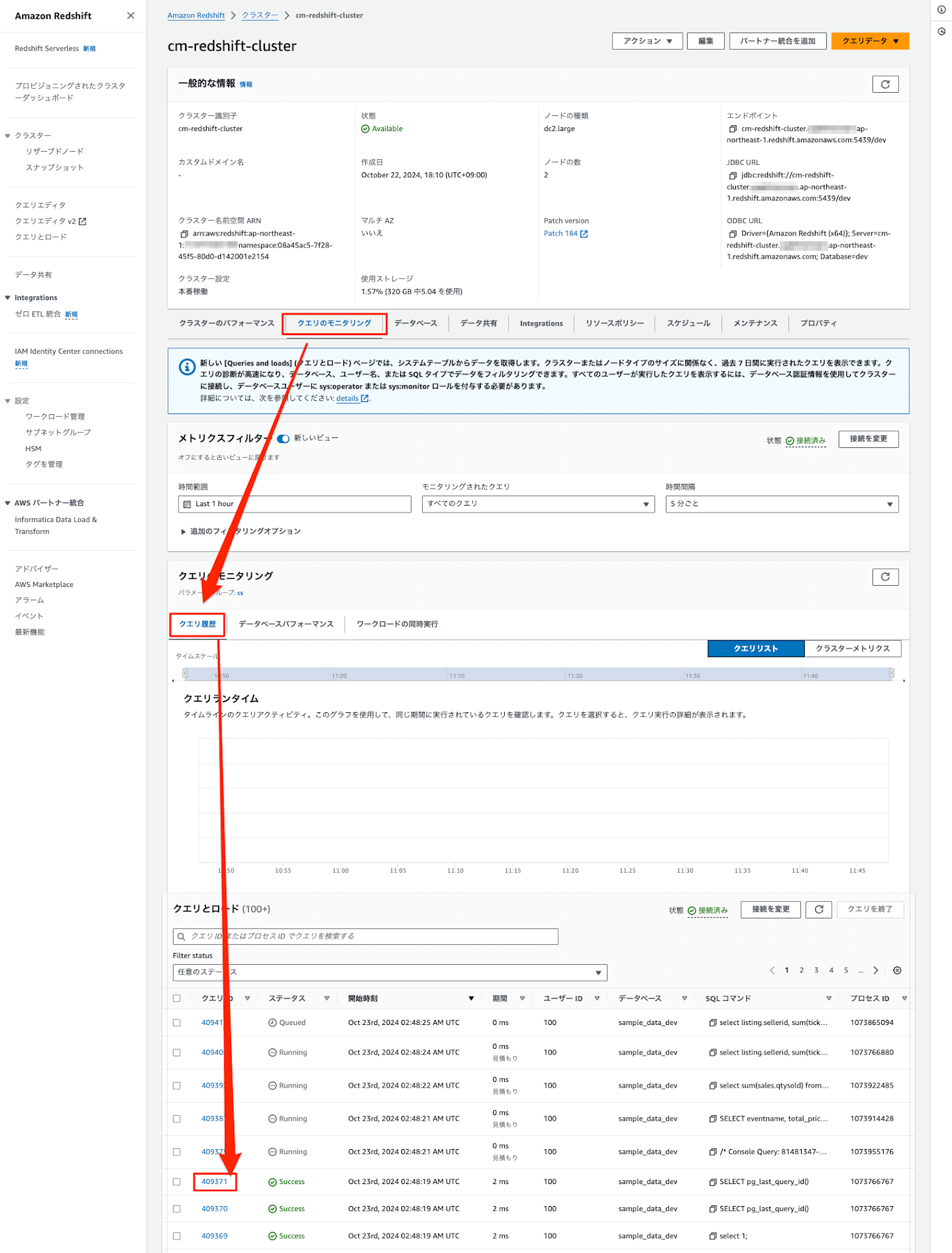
Task: Refresh the general information panel
Action: [885, 84]
